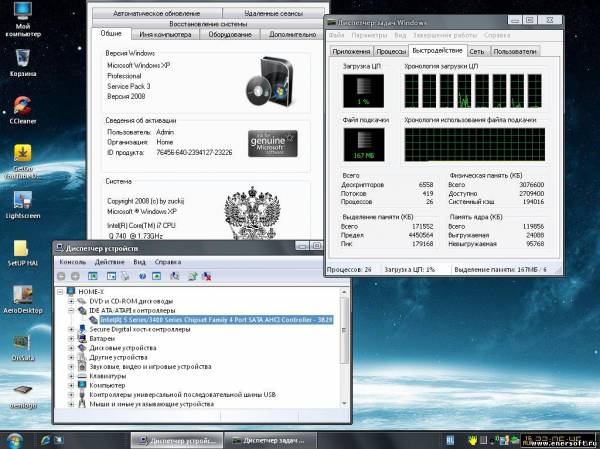
Task: Click the language indicator in the taskbar
Action: 450,439
